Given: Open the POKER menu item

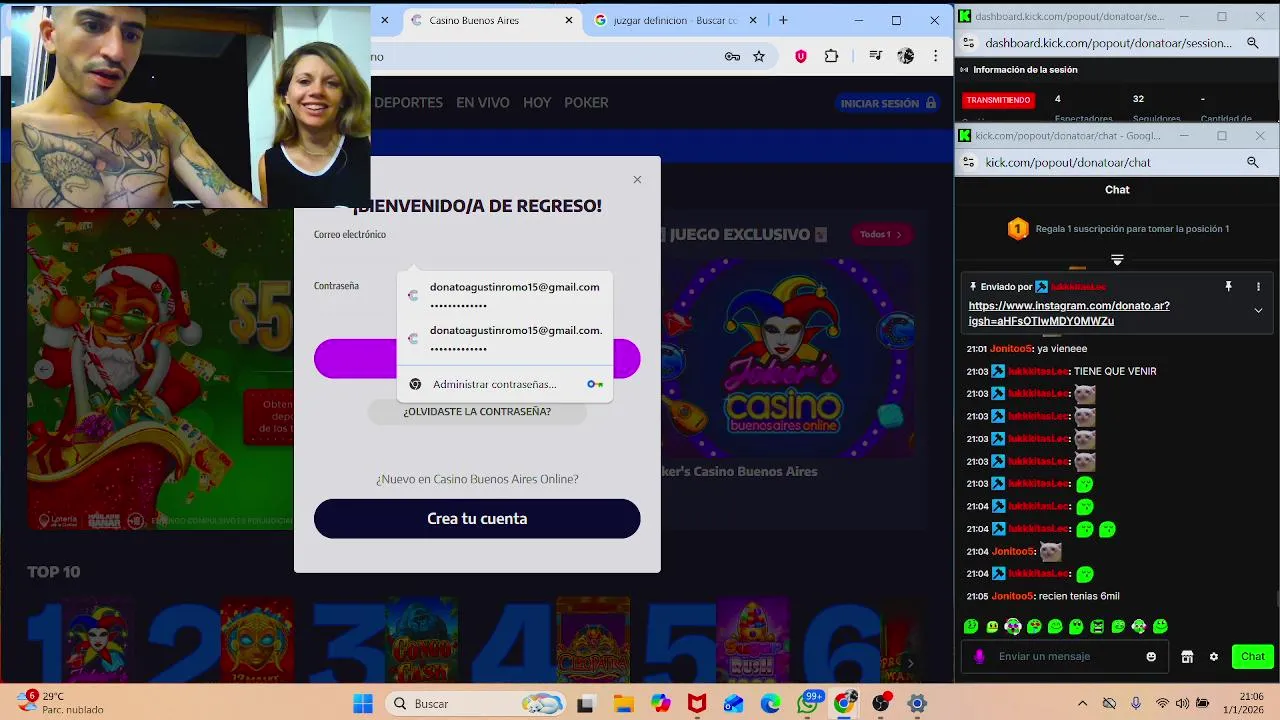Looking at the screenshot, I should [x=586, y=103].
